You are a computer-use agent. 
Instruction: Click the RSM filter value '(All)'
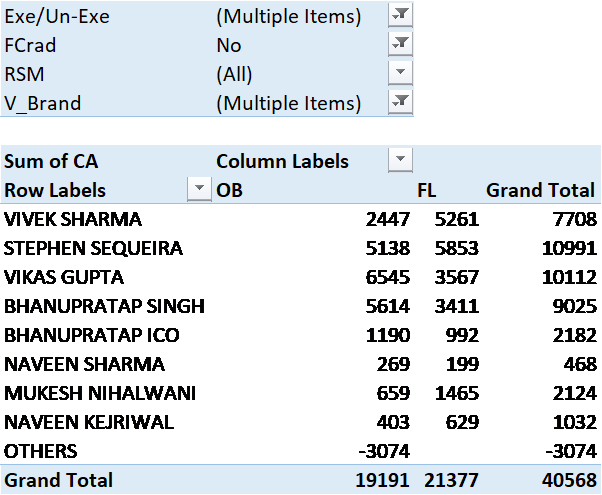(x=234, y=74)
